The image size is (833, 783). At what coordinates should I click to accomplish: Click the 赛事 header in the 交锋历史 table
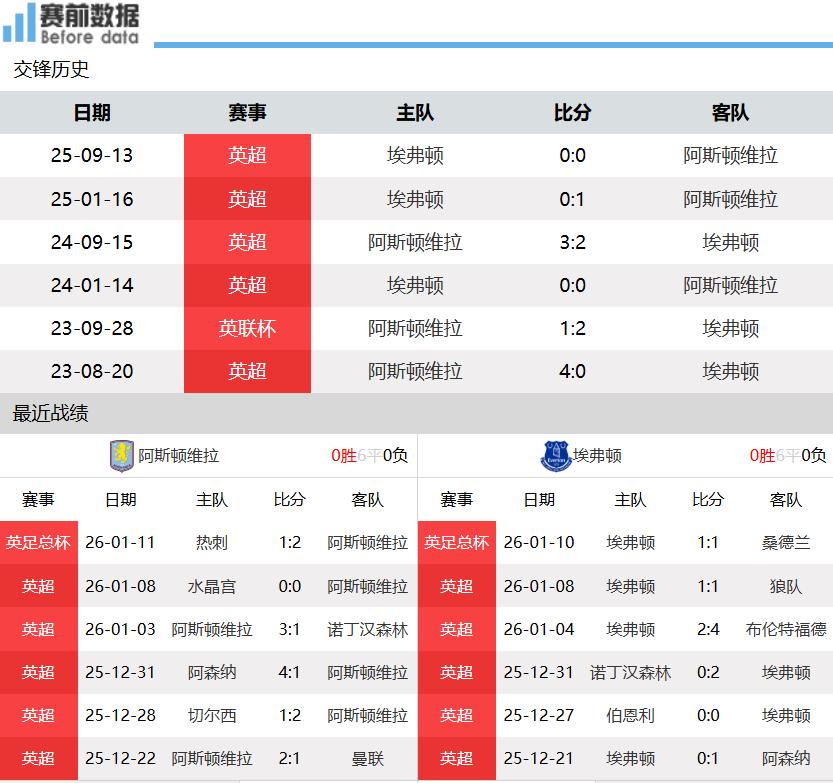click(x=247, y=113)
